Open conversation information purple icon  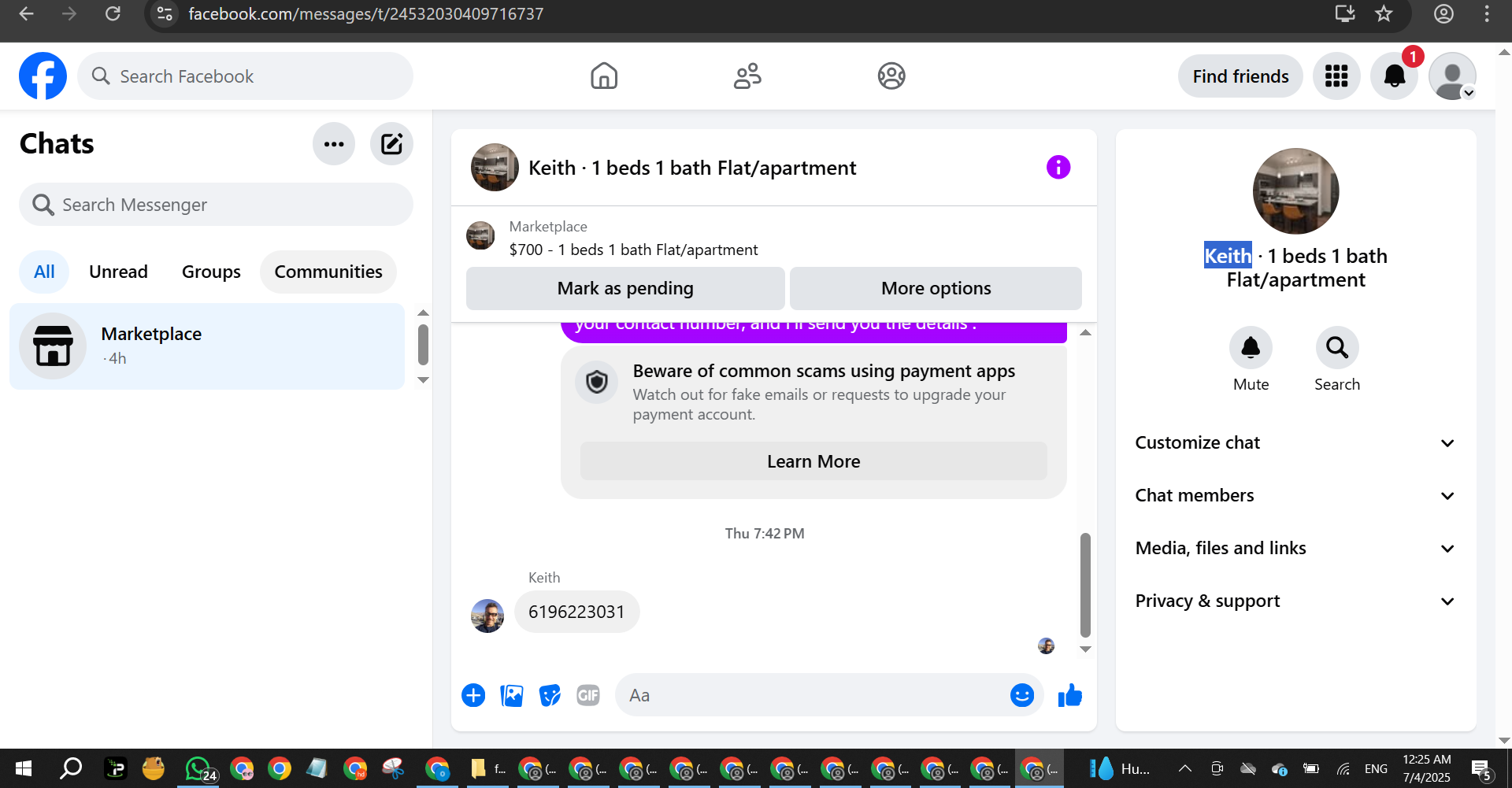tap(1058, 167)
